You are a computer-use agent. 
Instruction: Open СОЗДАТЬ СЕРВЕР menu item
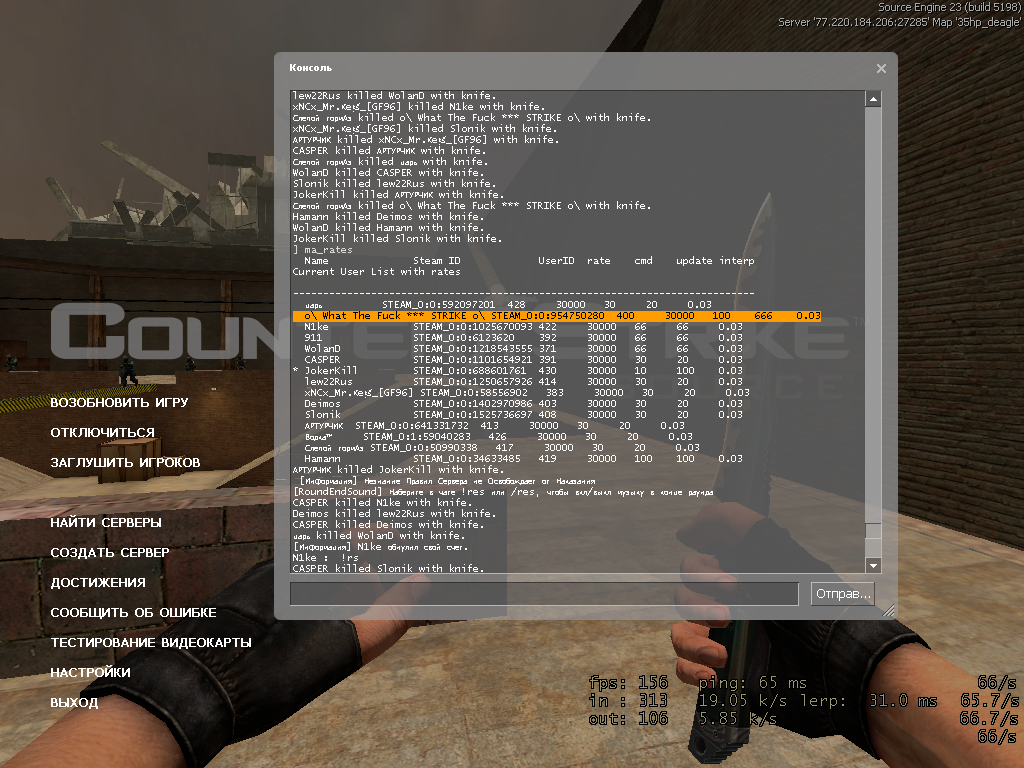pos(110,552)
